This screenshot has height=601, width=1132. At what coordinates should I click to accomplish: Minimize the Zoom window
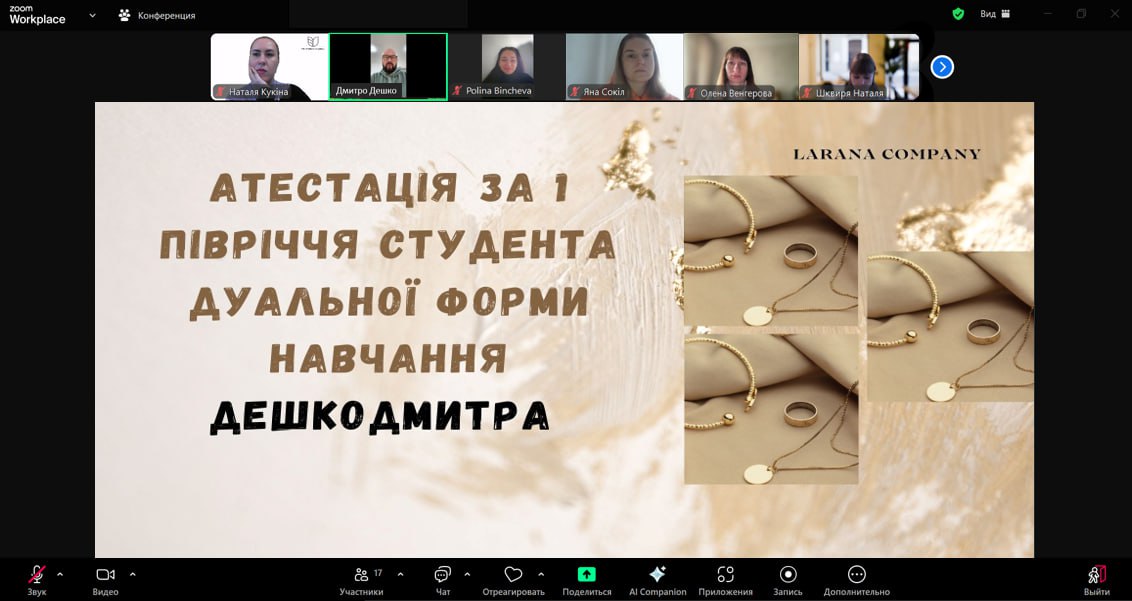1048,14
